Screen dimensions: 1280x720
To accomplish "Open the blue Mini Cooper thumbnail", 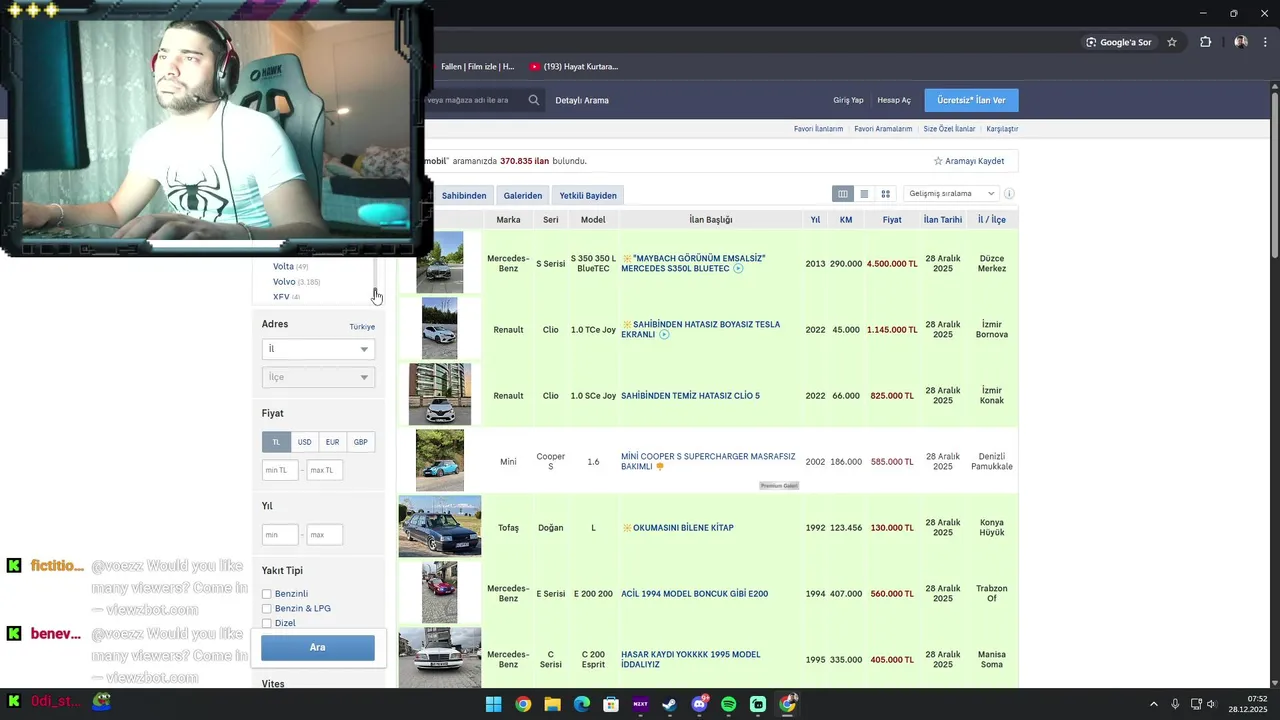I will tap(440, 461).
